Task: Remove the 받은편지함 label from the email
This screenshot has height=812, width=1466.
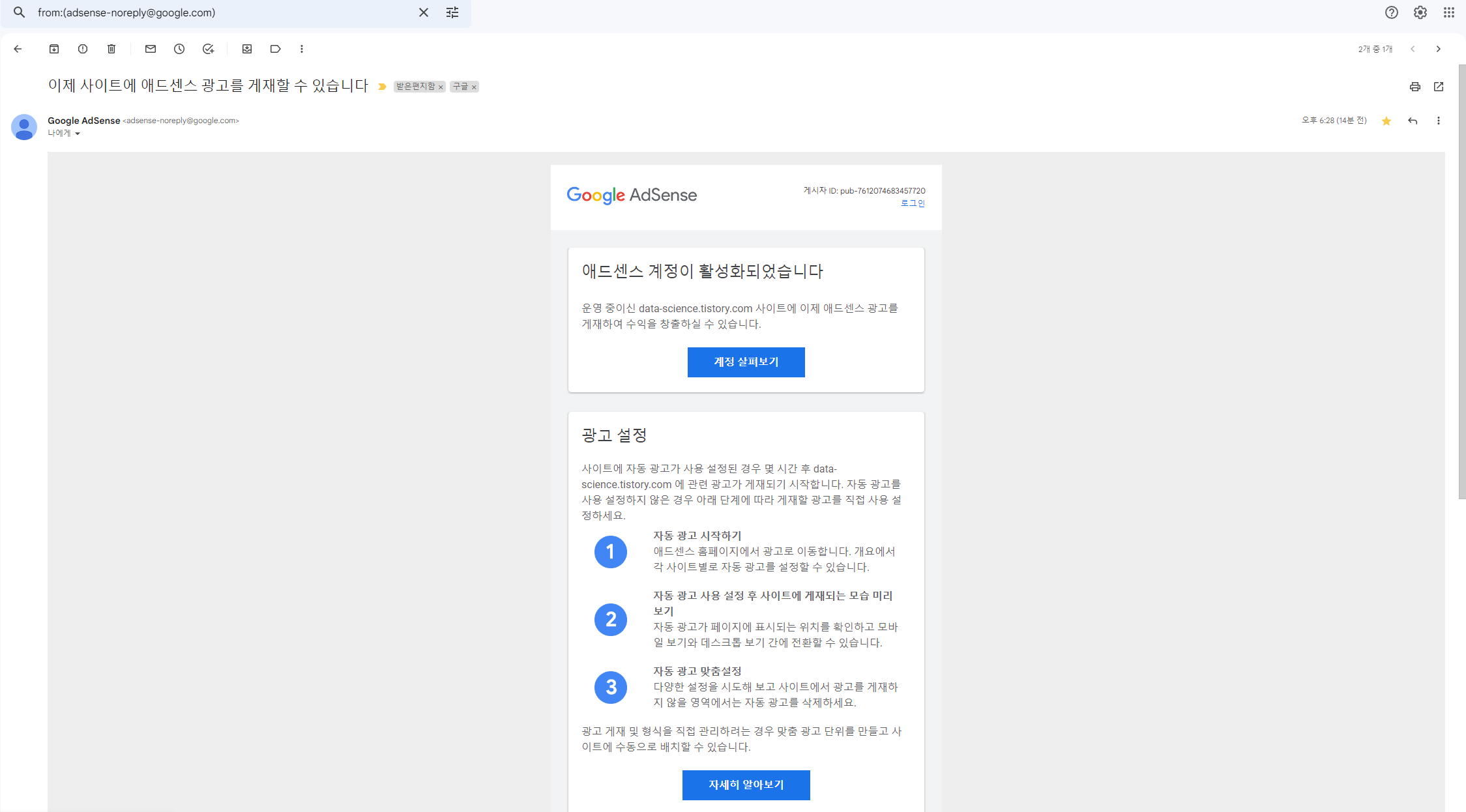Action: (x=441, y=87)
